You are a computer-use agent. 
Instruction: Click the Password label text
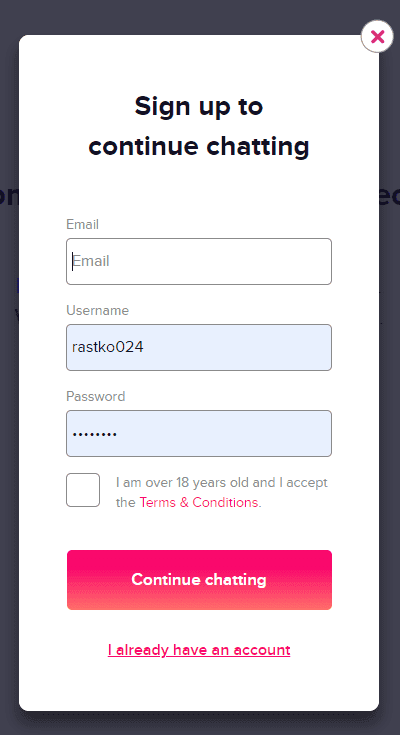pos(96,397)
